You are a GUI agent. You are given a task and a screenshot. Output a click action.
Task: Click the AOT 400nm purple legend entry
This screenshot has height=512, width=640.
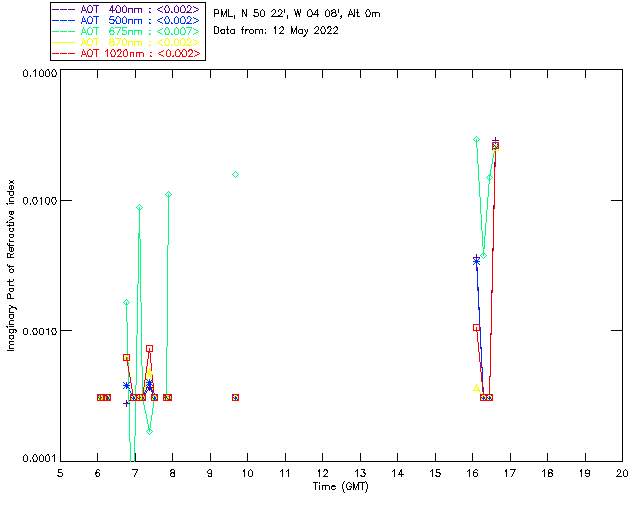click(126, 9)
